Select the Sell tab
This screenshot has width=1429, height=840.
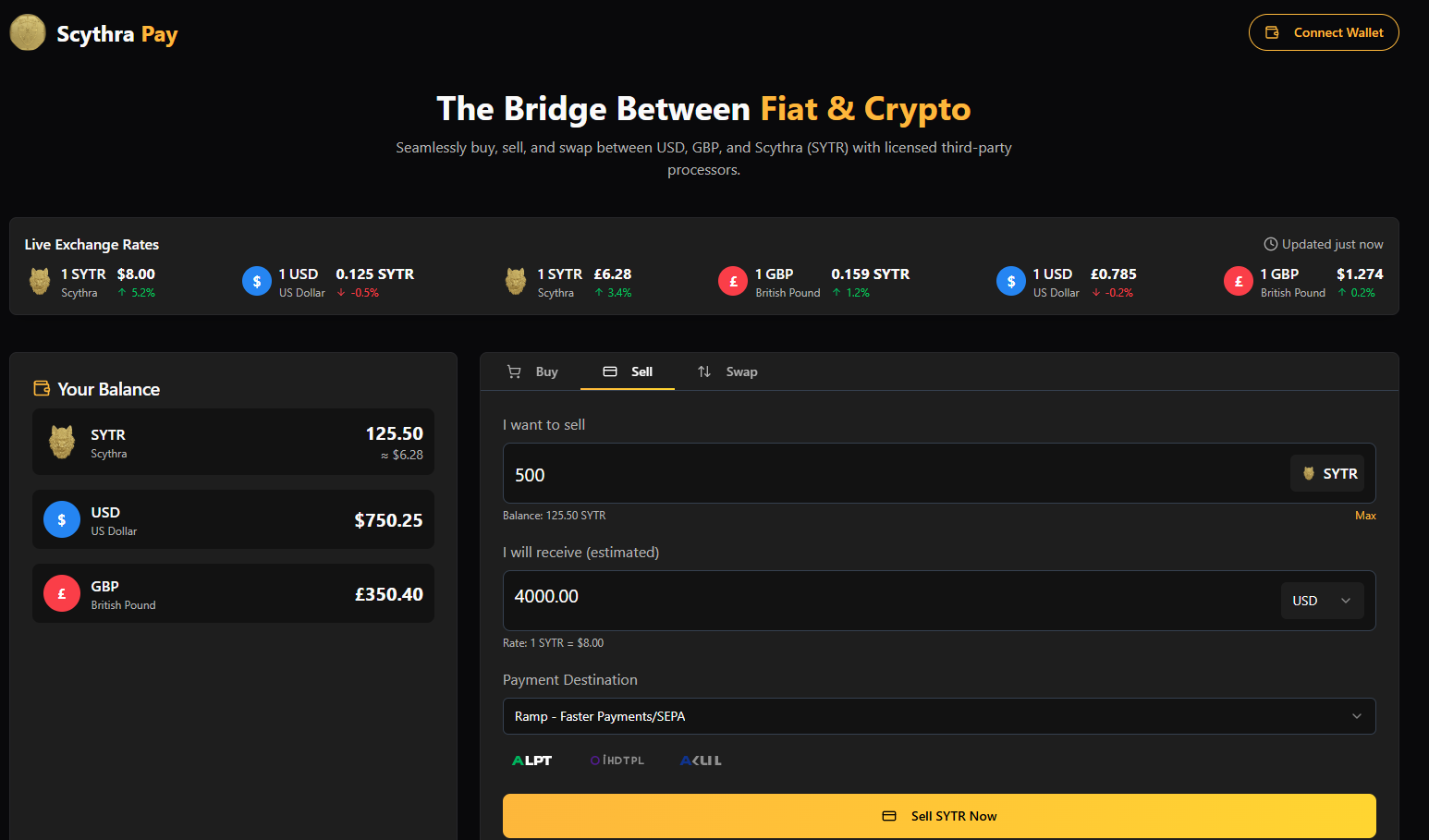point(629,371)
